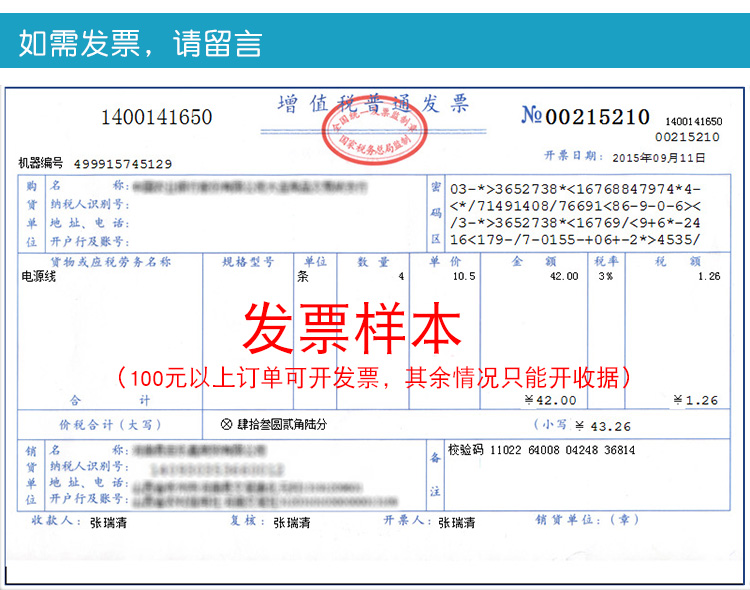Screen dimensions: 750x590
Task: Click the 价税合计（大写） label
Action: [x=110, y=424]
